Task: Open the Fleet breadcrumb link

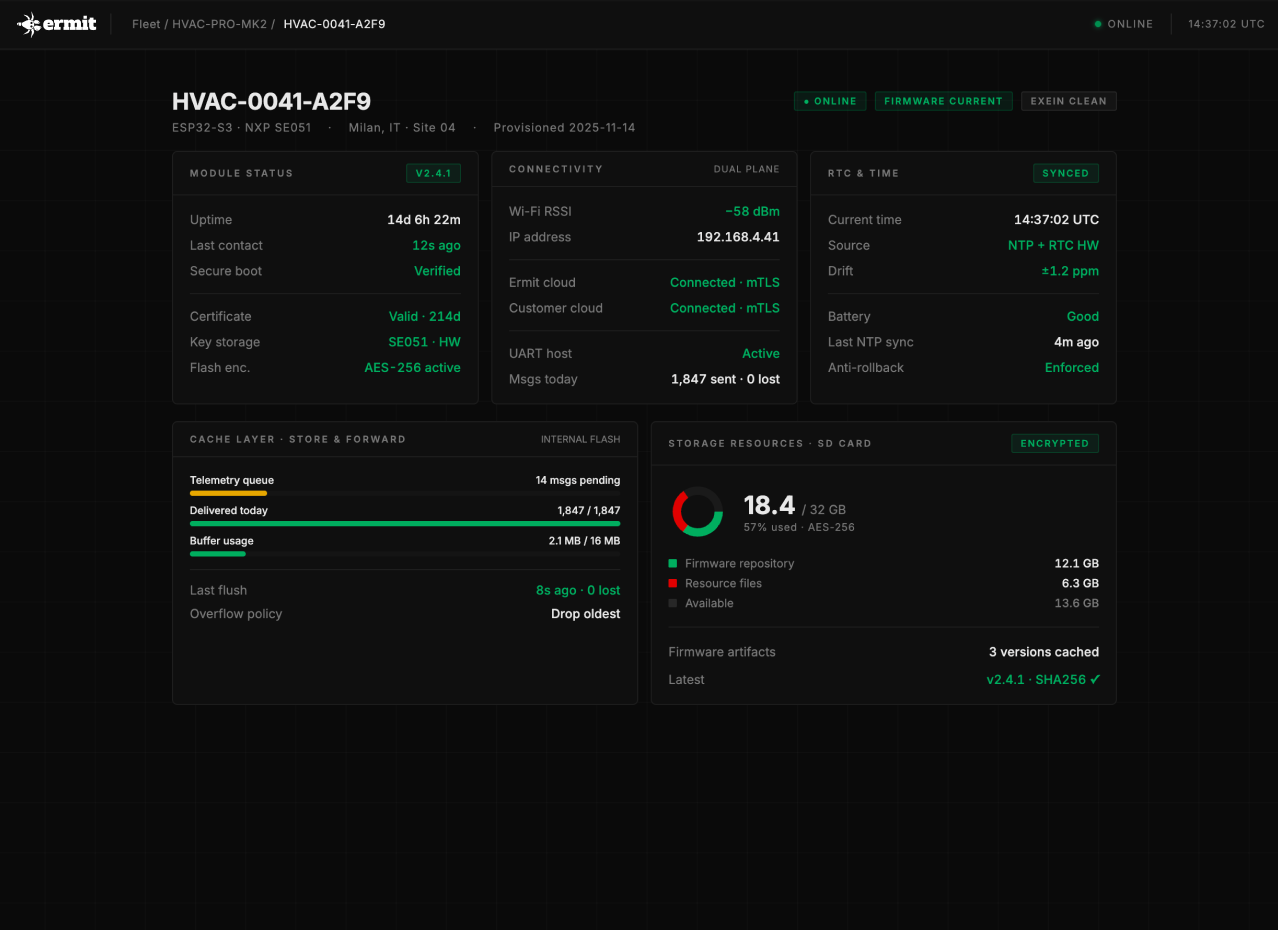Action: [x=146, y=24]
